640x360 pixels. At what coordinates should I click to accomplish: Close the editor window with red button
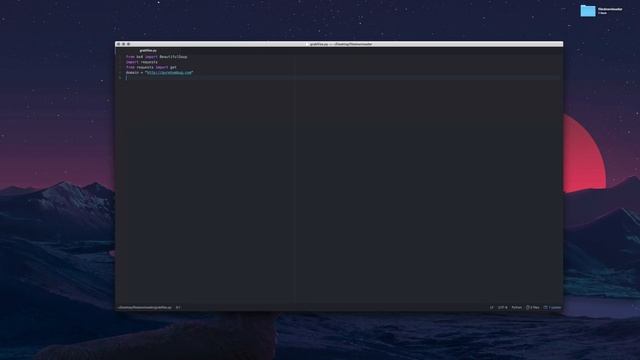[x=118, y=44]
